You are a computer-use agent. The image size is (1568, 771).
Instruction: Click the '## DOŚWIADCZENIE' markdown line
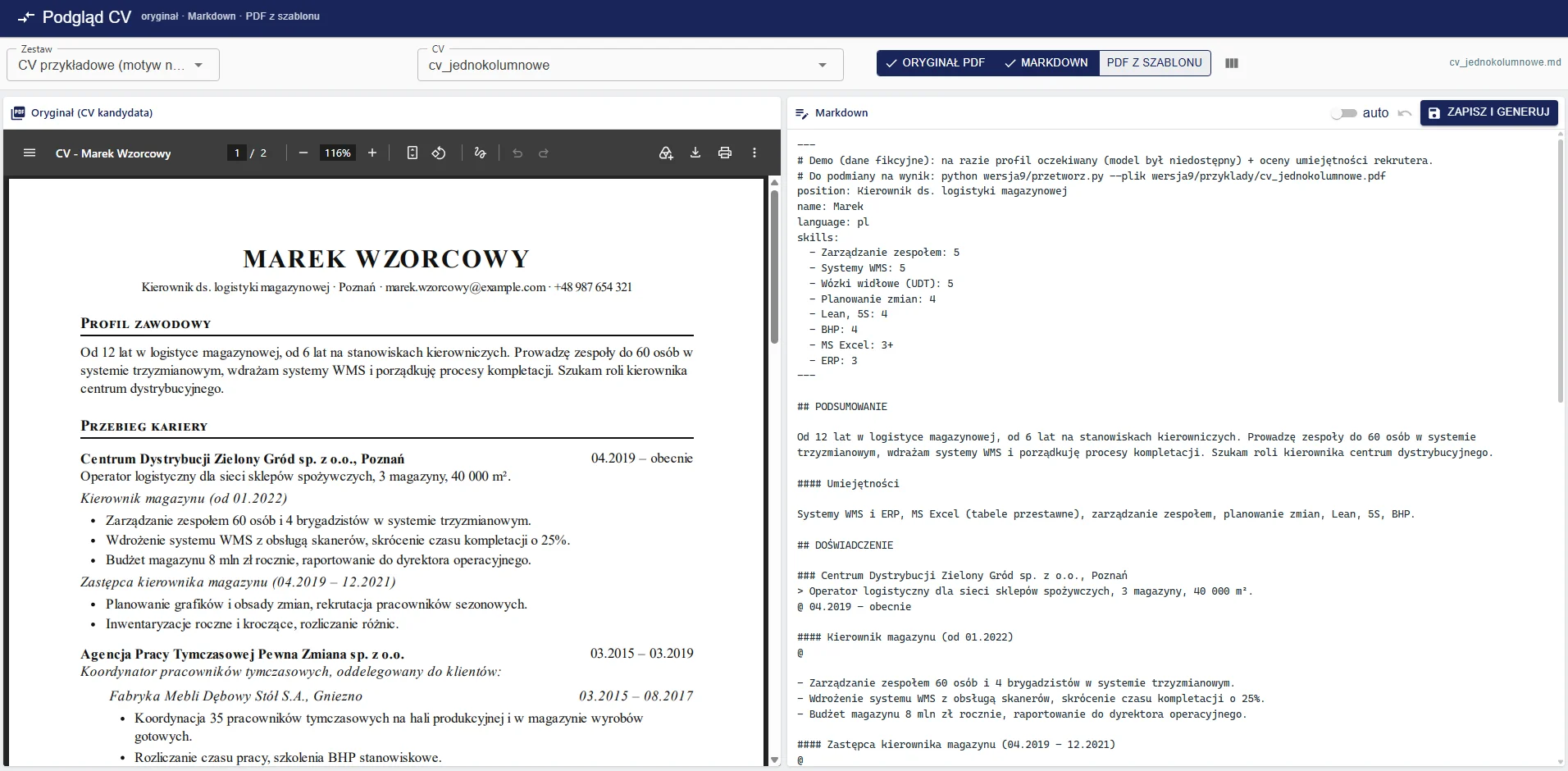(845, 545)
